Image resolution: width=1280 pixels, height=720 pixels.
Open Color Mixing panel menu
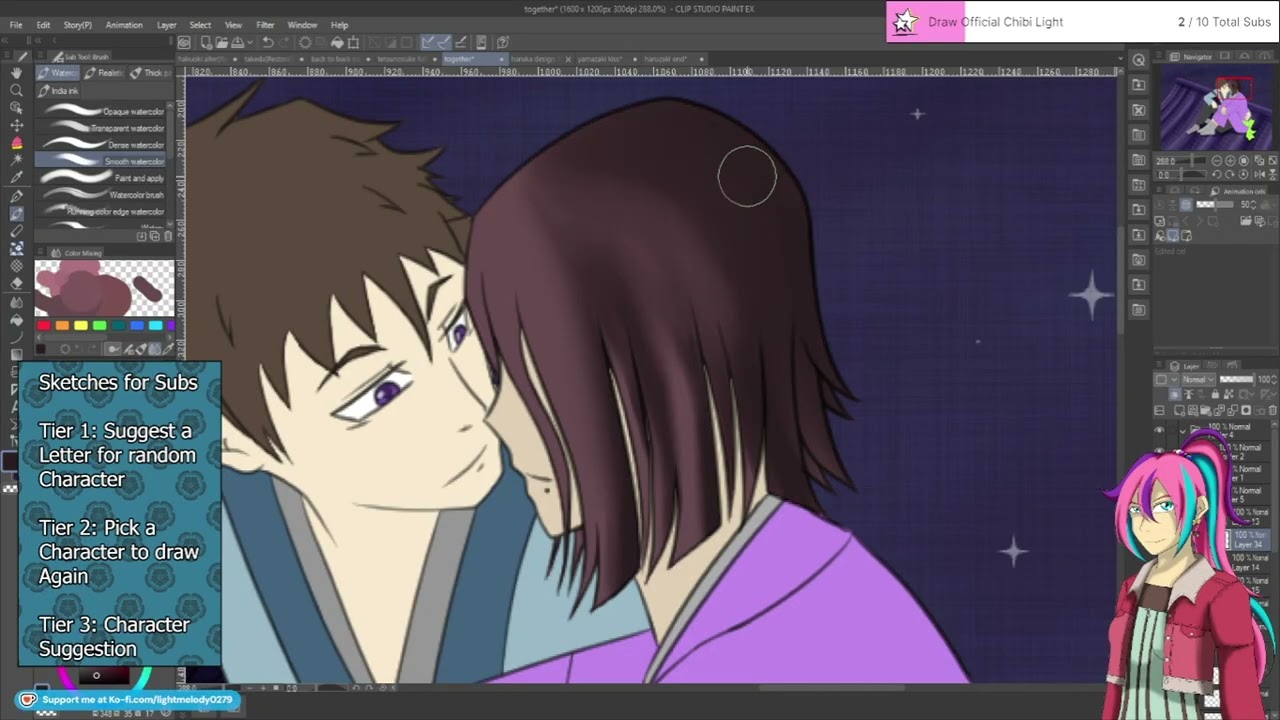click(40, 252)
